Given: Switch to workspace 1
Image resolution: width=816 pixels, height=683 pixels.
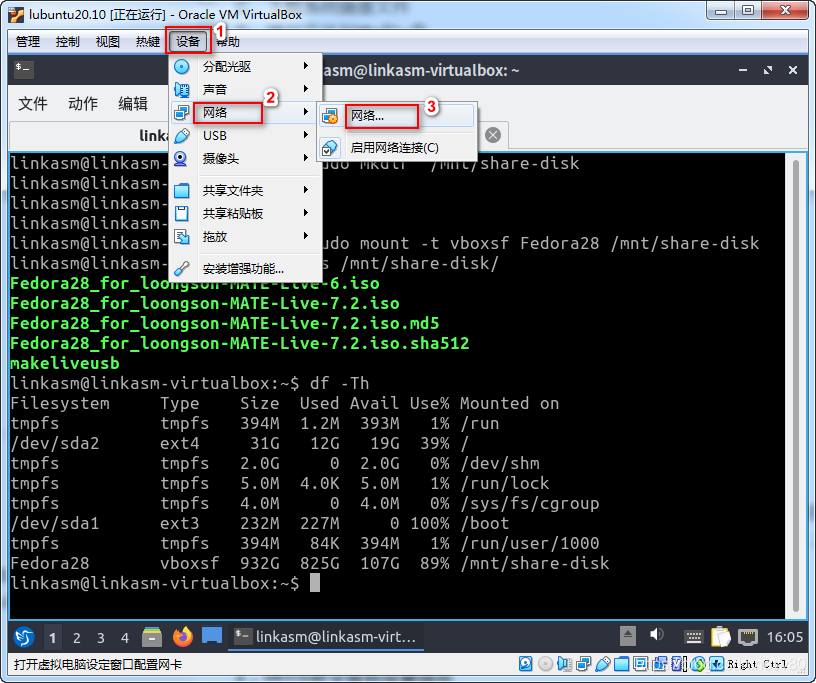Looking at the screenshot, I should pyautogui.click(x=53, y=638).
